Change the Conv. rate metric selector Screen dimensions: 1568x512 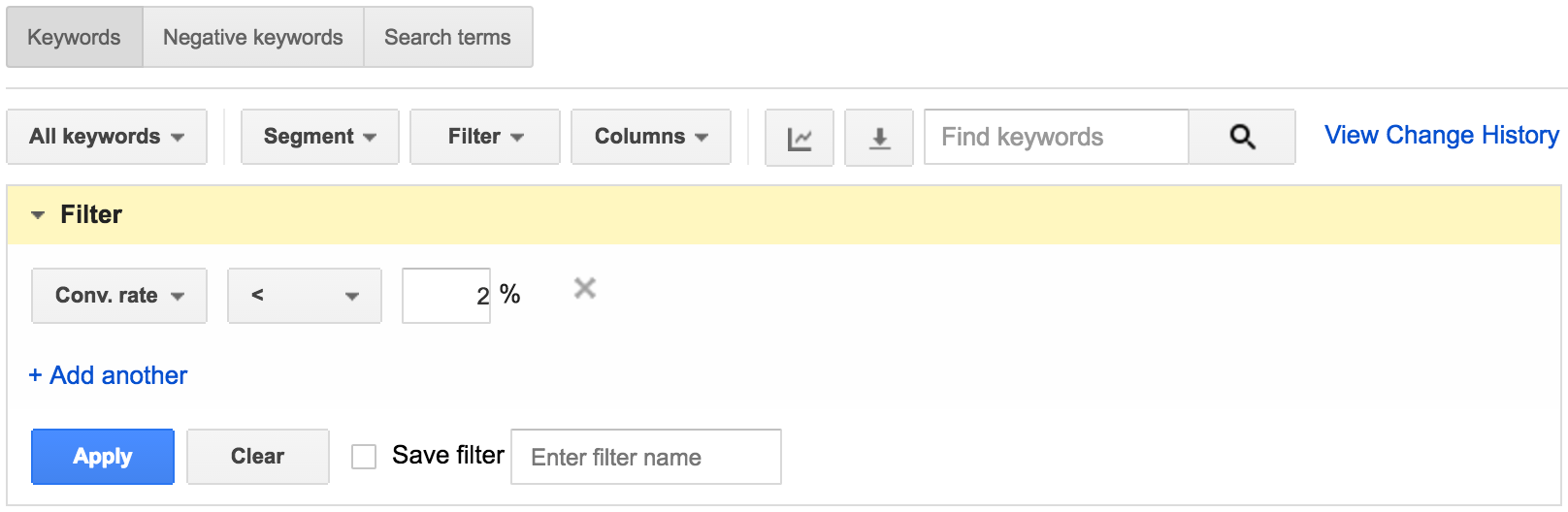point(119,296)
